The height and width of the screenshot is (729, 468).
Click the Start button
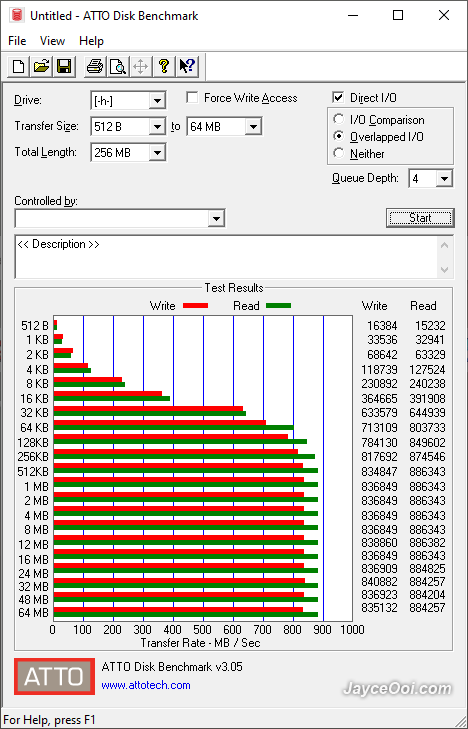coord(420,218)
